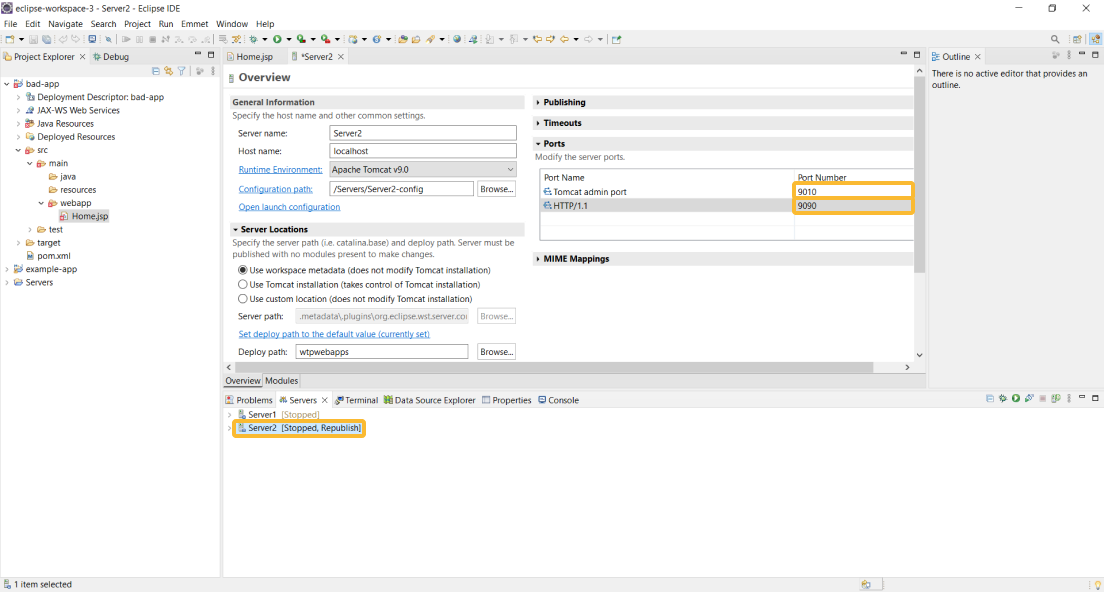Image resolution: width=1104 pixels, height=592 pixels.
Task: Switch to the Modules tab
Action: click(282, 381)
